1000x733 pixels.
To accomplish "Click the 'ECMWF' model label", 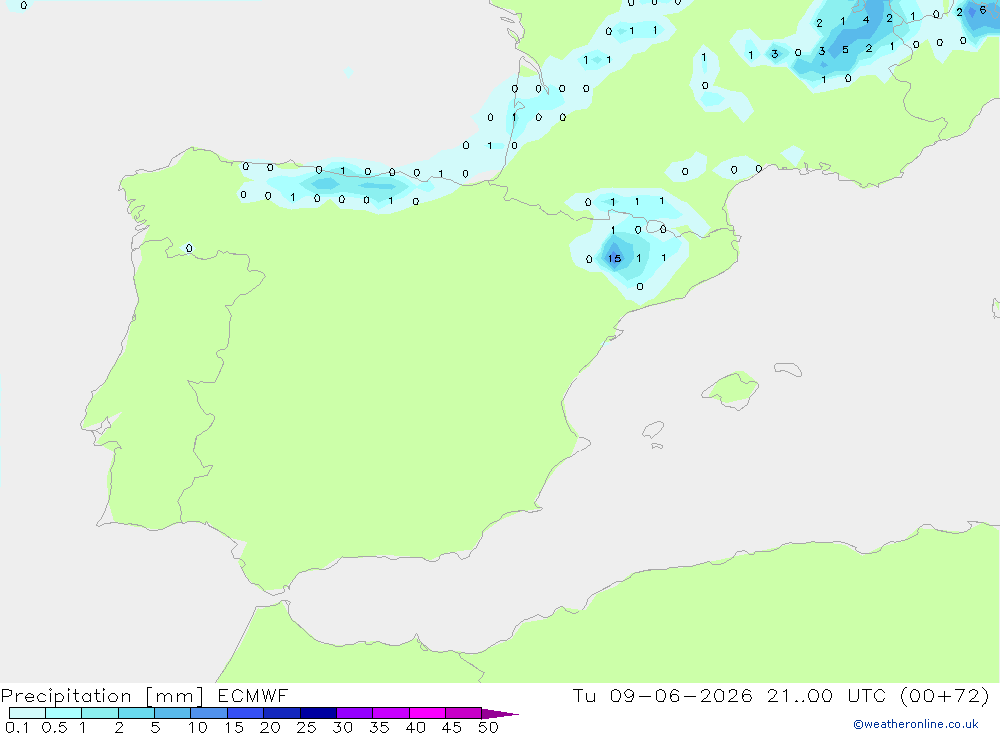I will [253, 695].
